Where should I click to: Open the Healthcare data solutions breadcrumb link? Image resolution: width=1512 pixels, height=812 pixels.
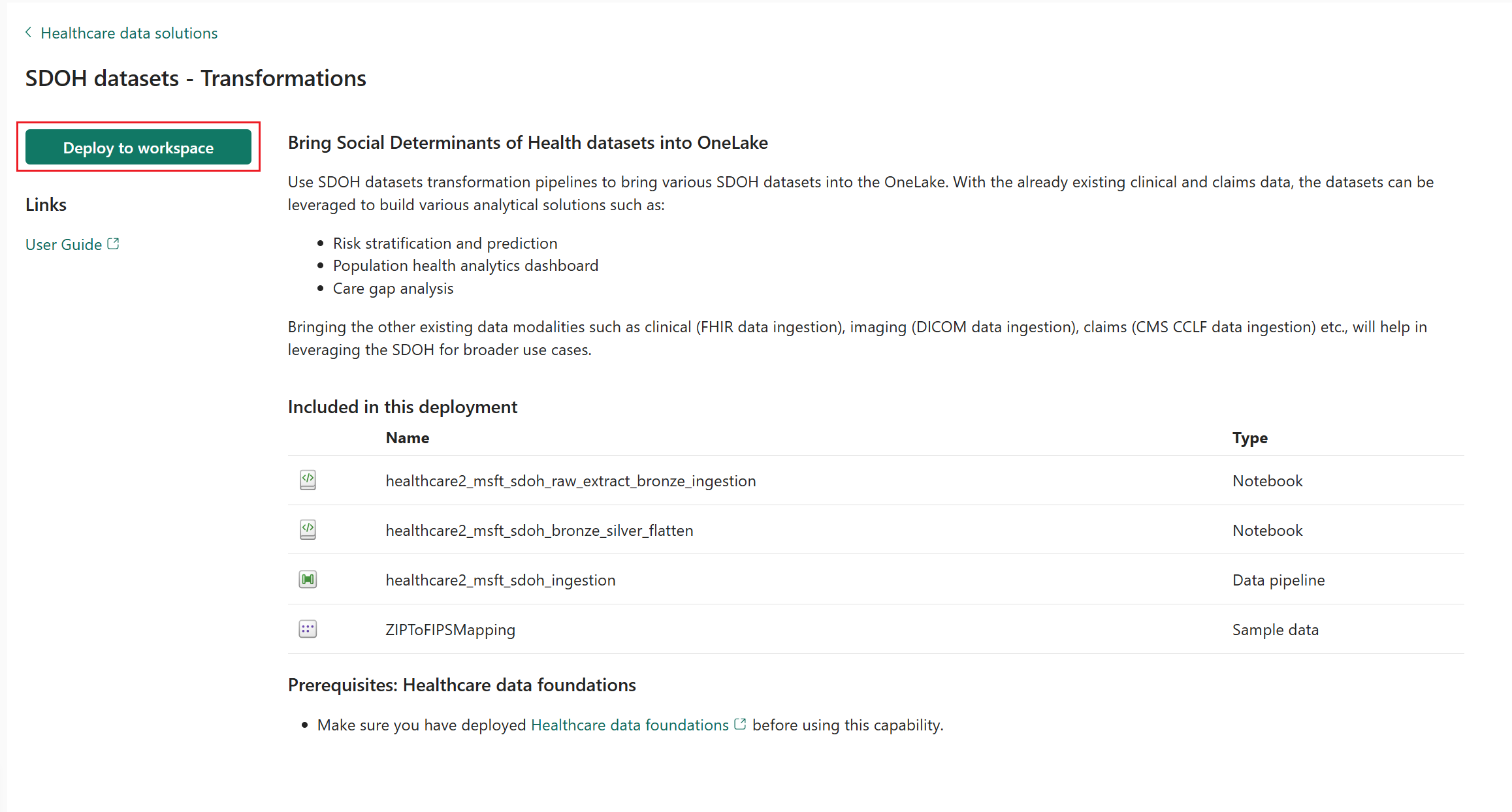(x=129, y=33)
